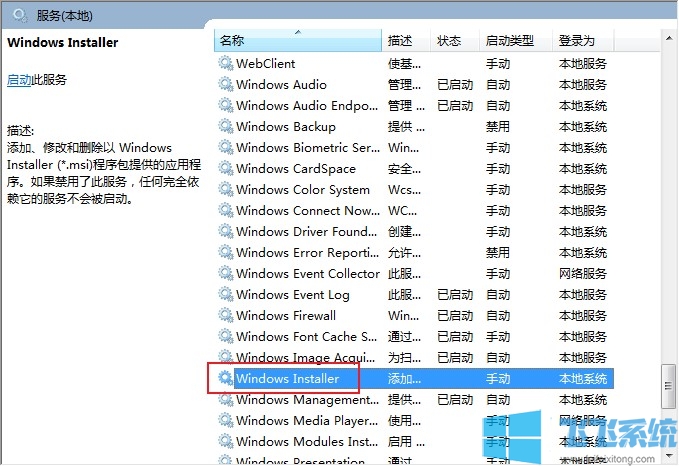Click gear icon beside Windows Media Player service
679x466 pixels.
[226, 421]
